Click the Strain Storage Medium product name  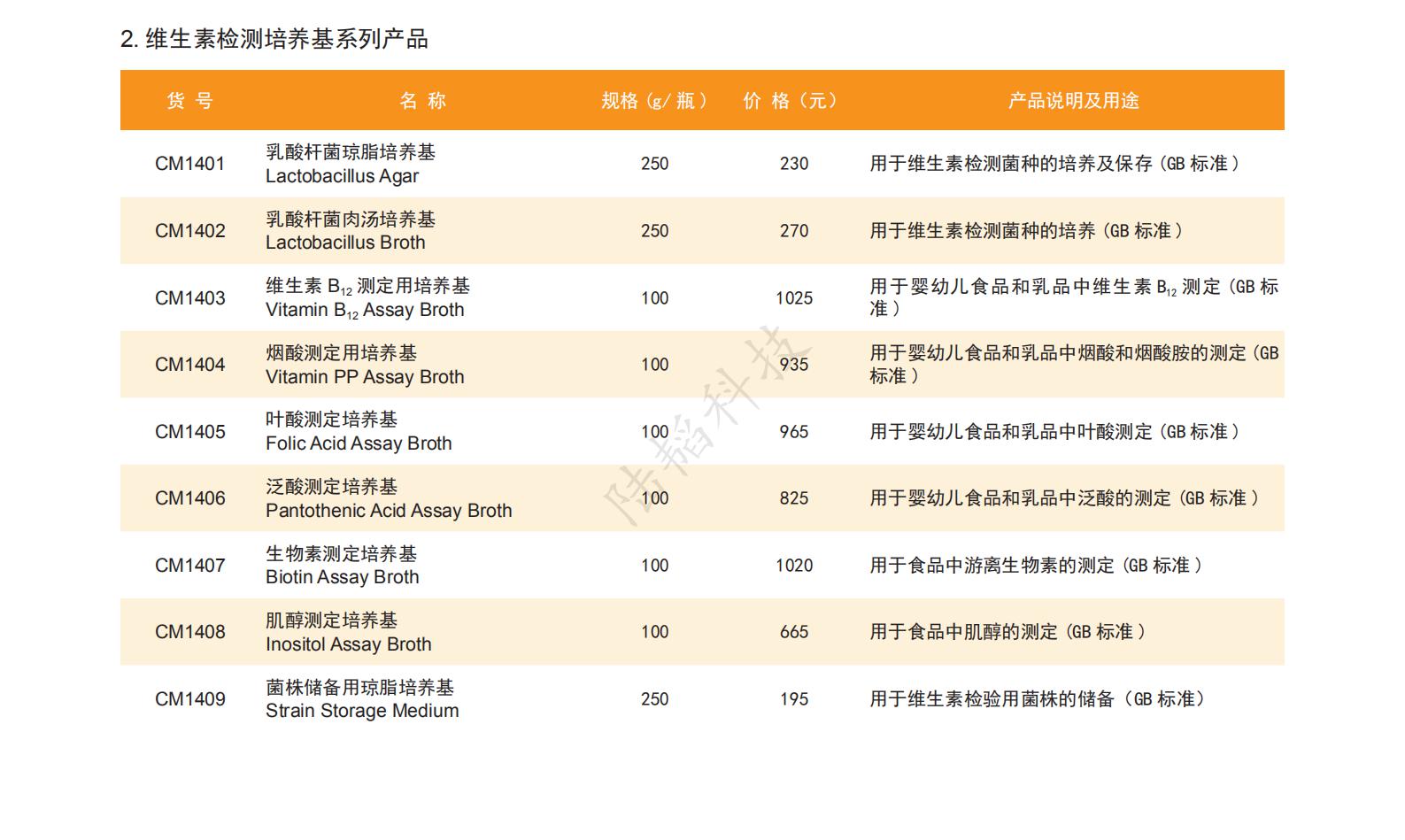[362, 711]
